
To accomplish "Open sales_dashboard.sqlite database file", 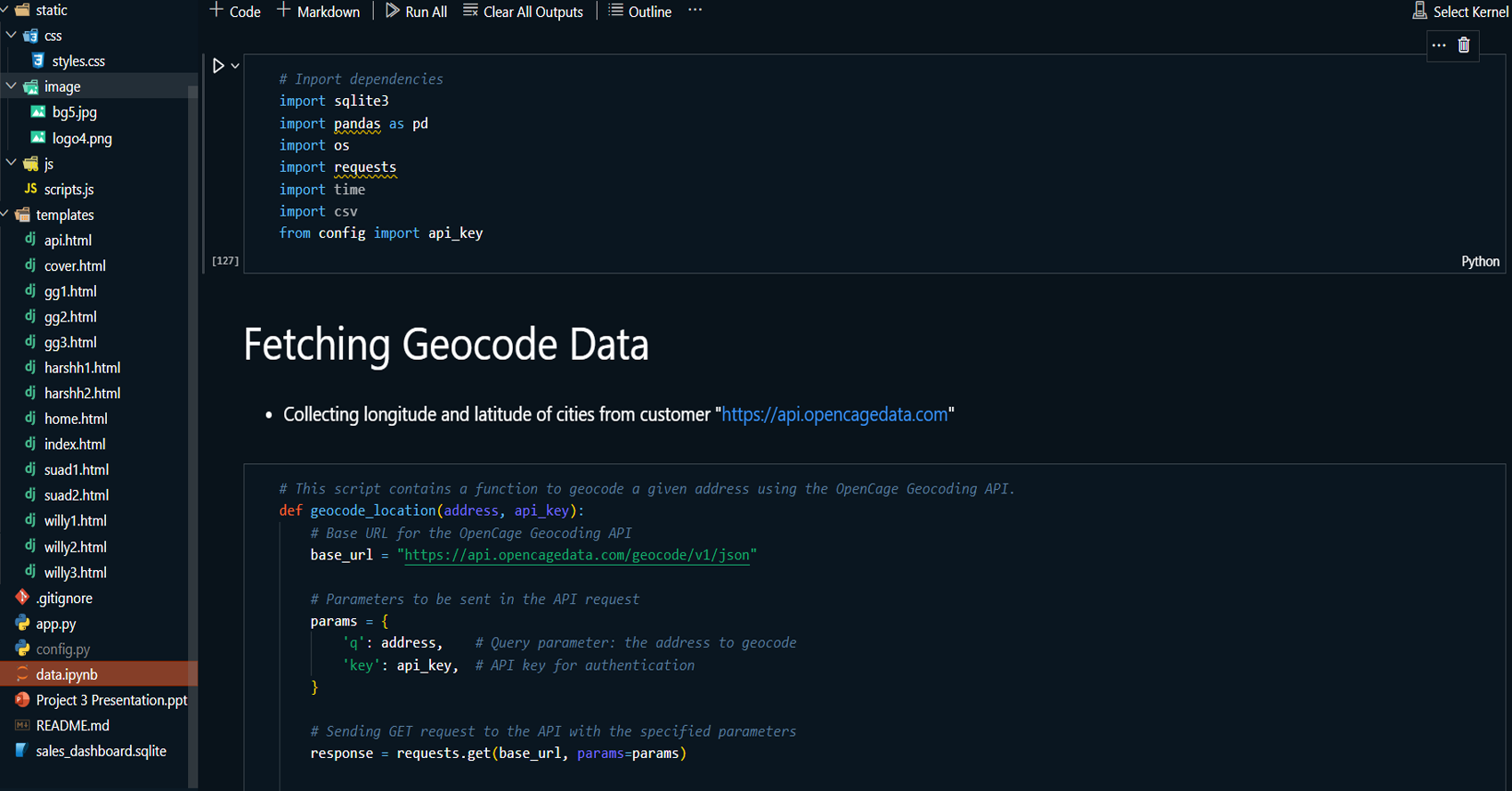I will click(x=101, y=751).
